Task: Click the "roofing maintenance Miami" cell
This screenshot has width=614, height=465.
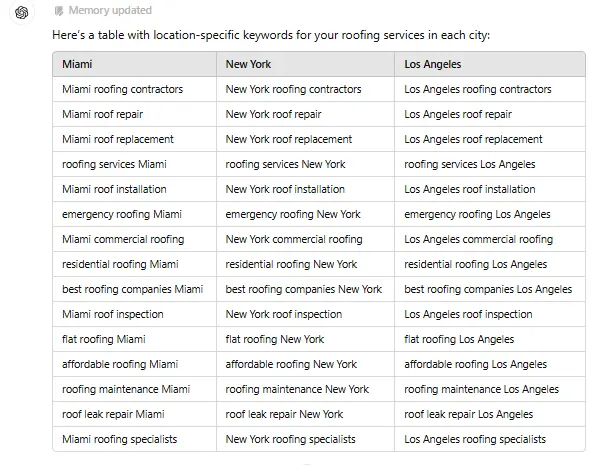Action: point(126,389)
